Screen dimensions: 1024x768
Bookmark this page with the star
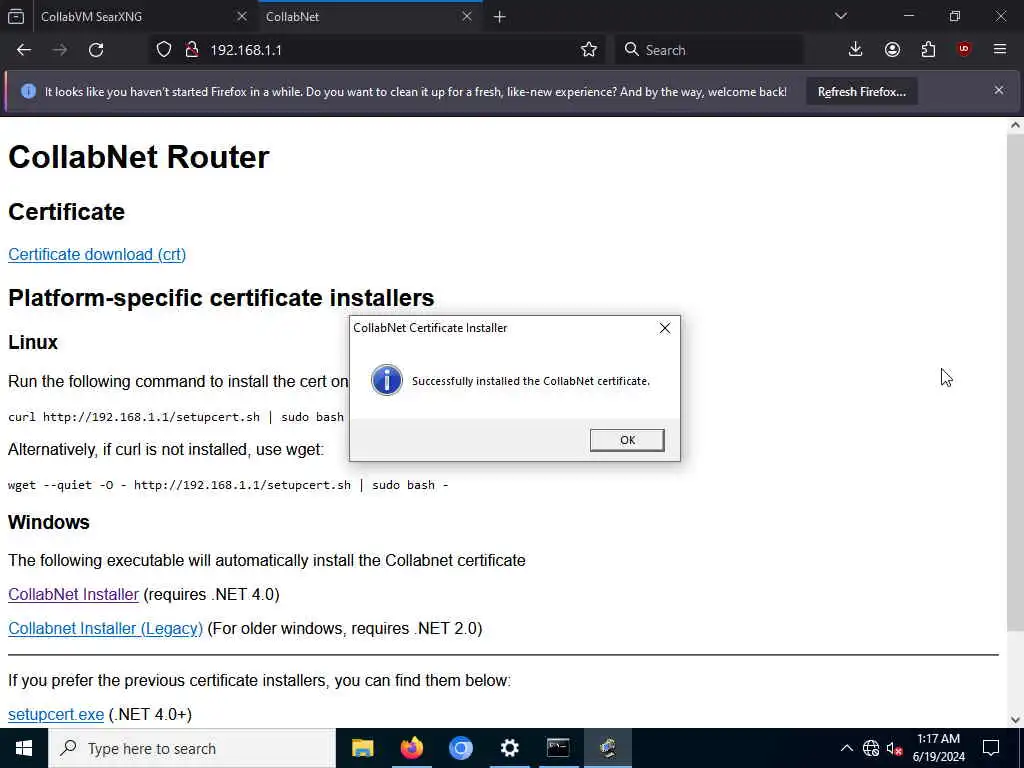click(x=588, y=50)
